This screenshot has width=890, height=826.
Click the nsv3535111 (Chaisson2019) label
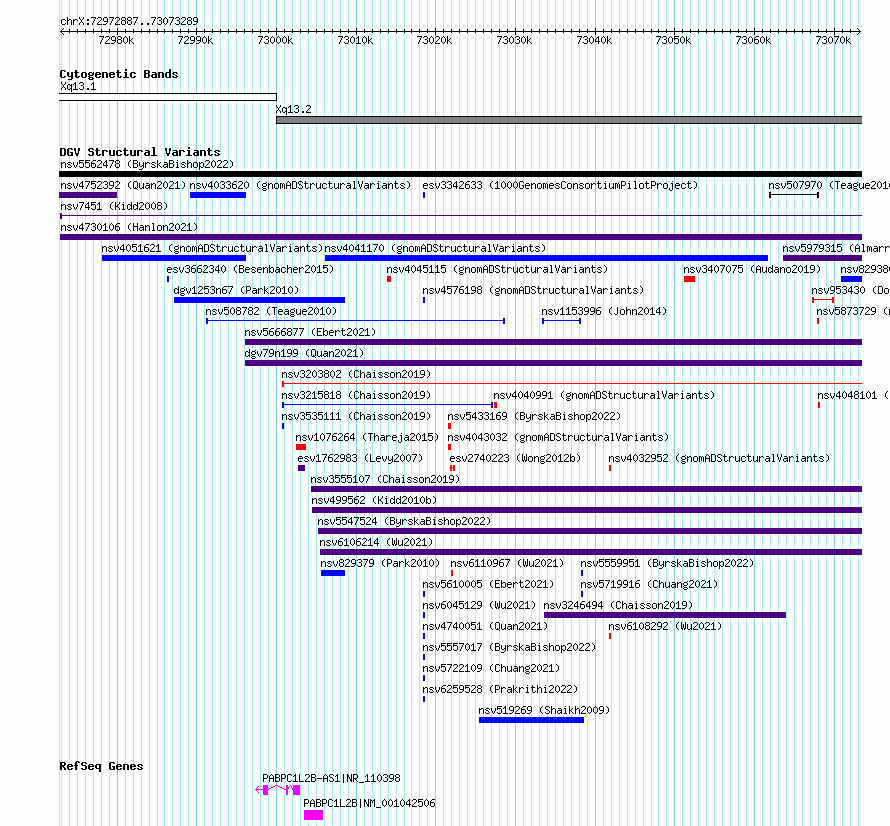point(356,417)
